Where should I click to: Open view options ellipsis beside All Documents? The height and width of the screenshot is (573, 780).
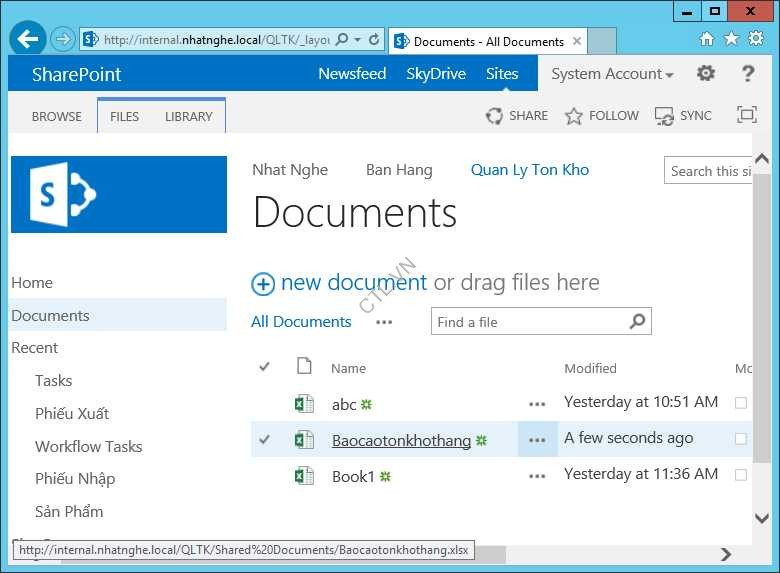pos(384,322)
